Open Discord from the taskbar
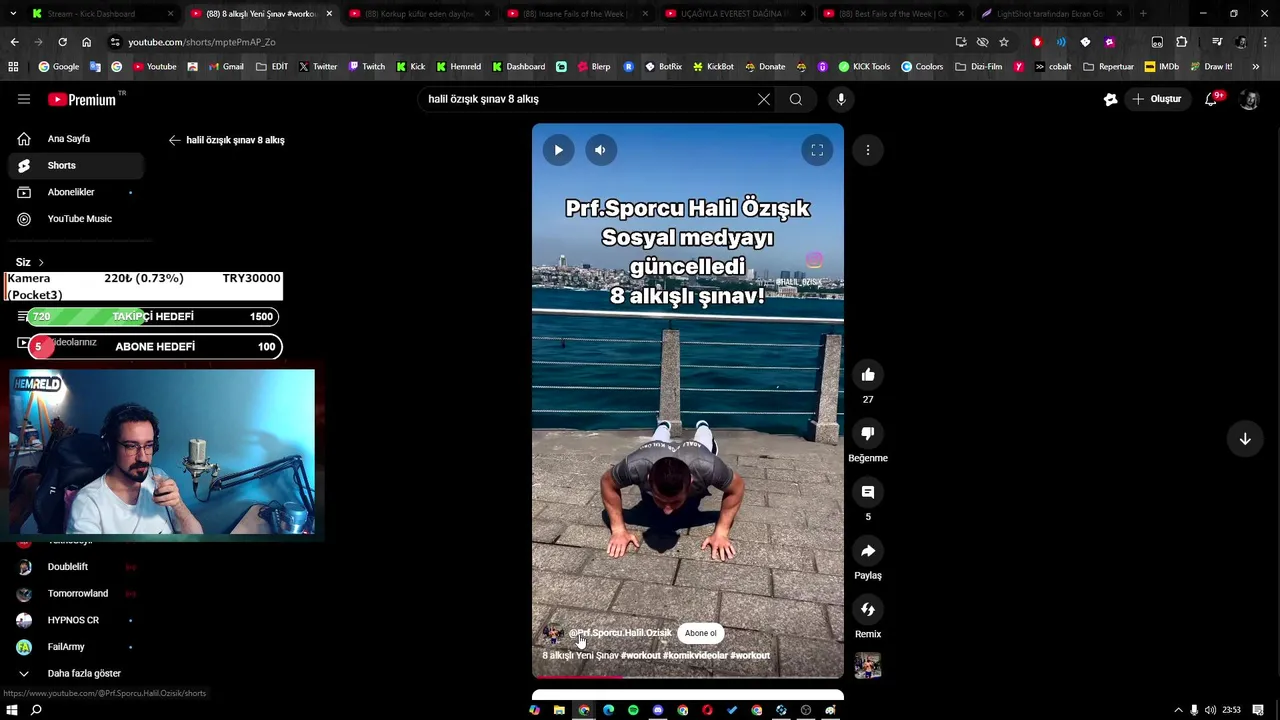This screenshot has height=720, width=1280. coord(658,710)
